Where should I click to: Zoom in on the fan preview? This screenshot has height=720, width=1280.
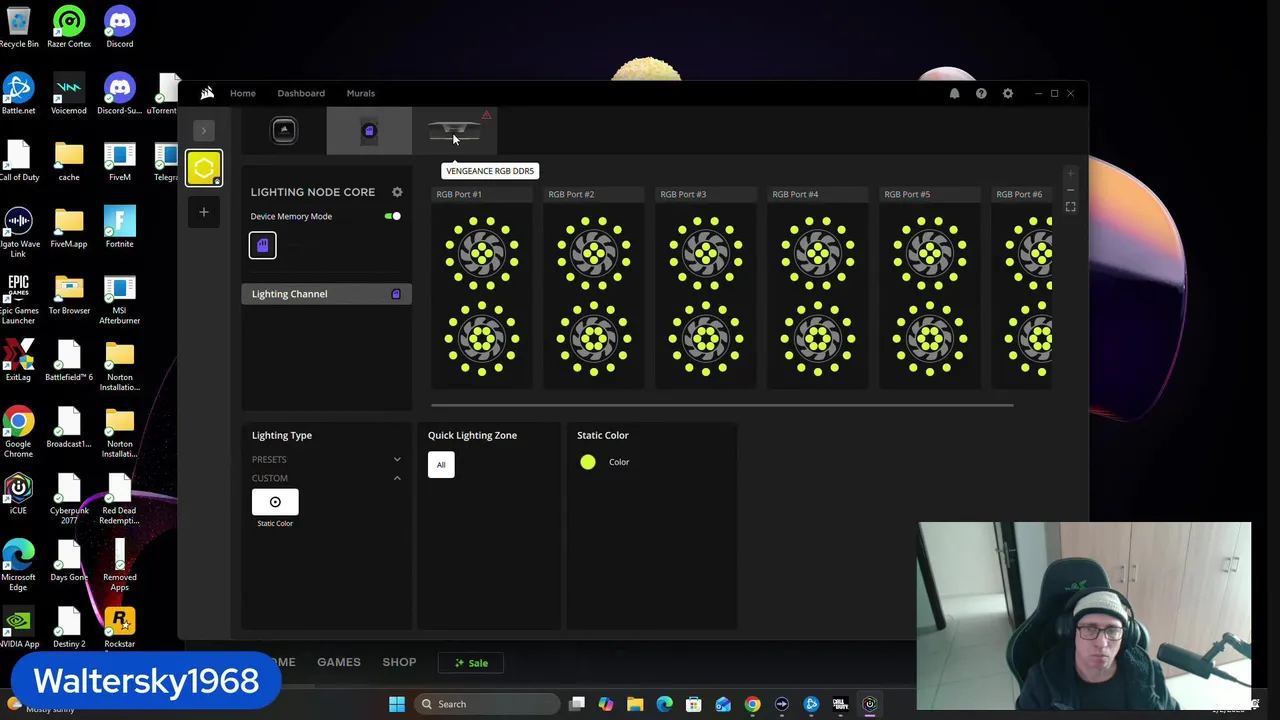[x=1070, y=174]
